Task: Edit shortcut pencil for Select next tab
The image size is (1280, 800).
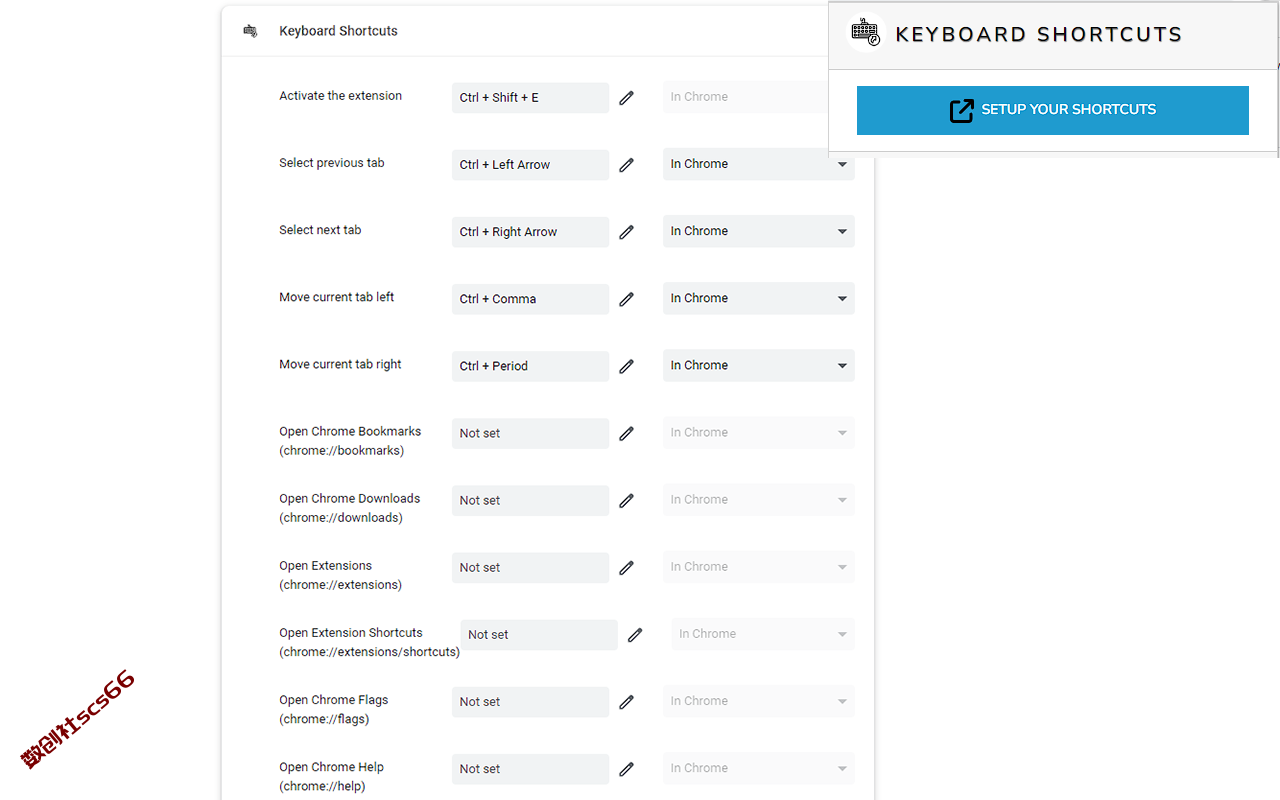Action: pos(626,232)
